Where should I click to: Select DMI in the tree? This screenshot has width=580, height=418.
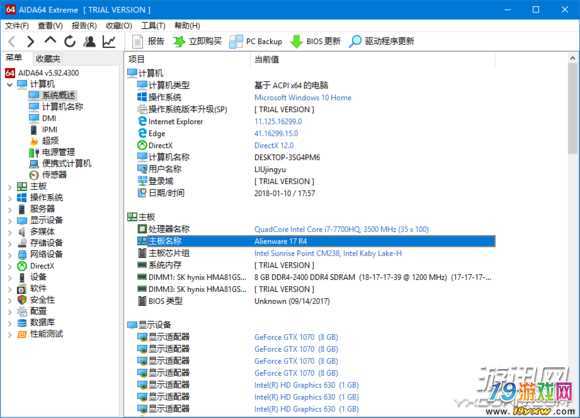tap(49, 118)
